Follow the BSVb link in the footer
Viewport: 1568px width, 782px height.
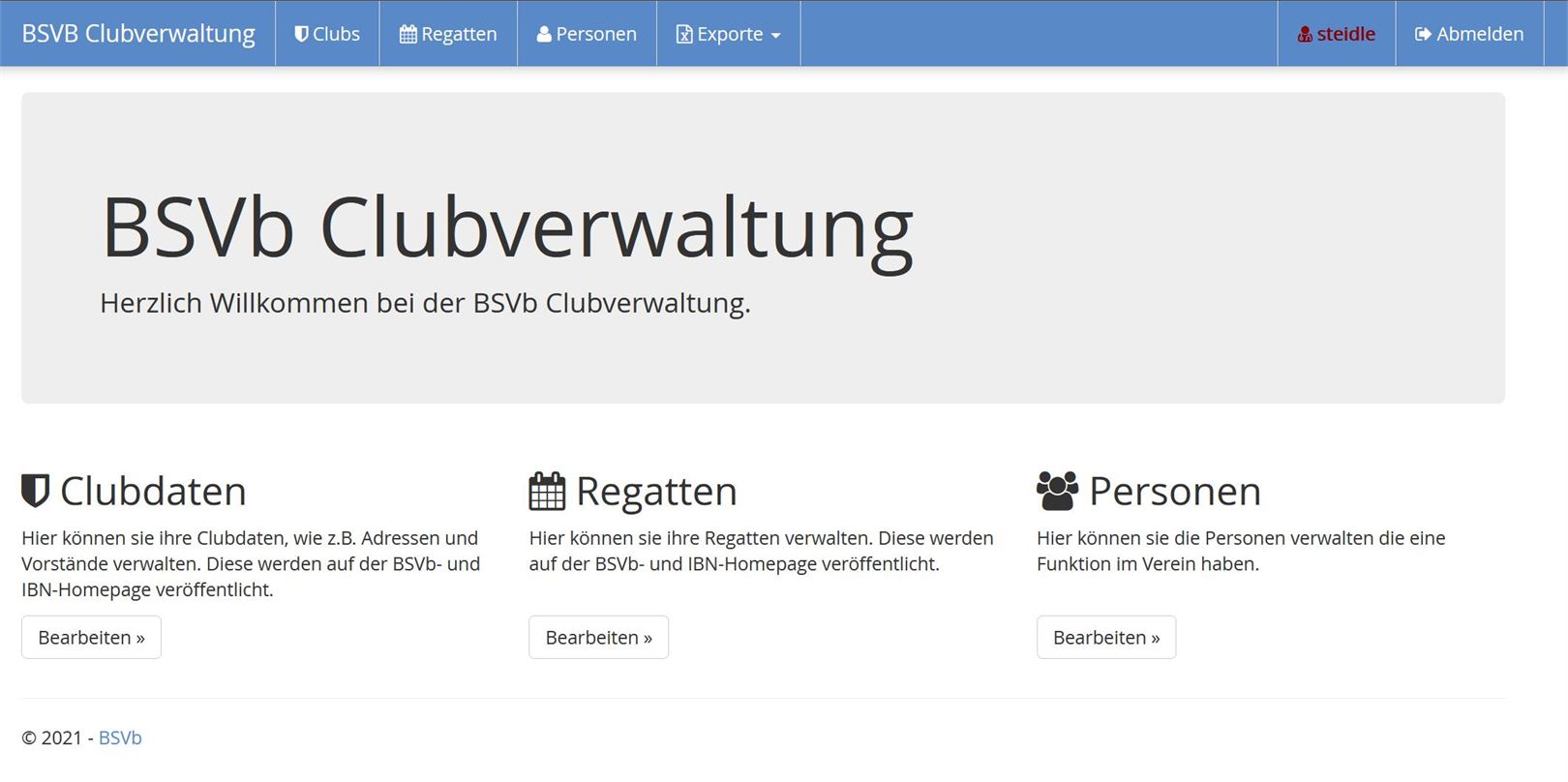[x=120, y=737]
